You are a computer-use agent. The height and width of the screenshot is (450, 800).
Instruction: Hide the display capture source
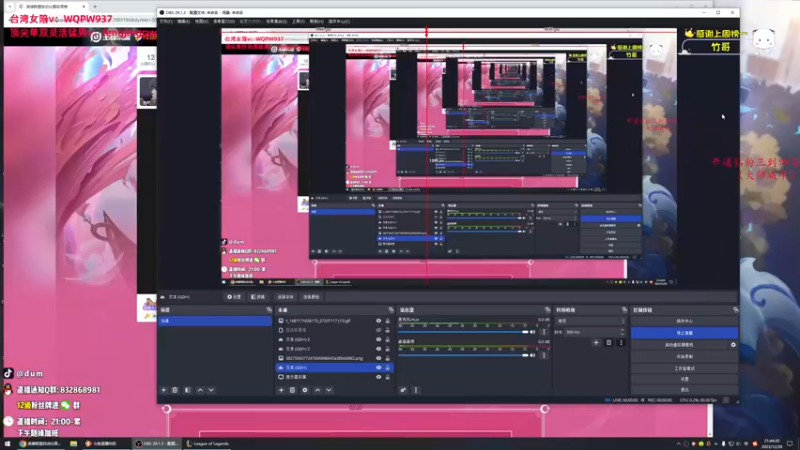coord(379,377)
